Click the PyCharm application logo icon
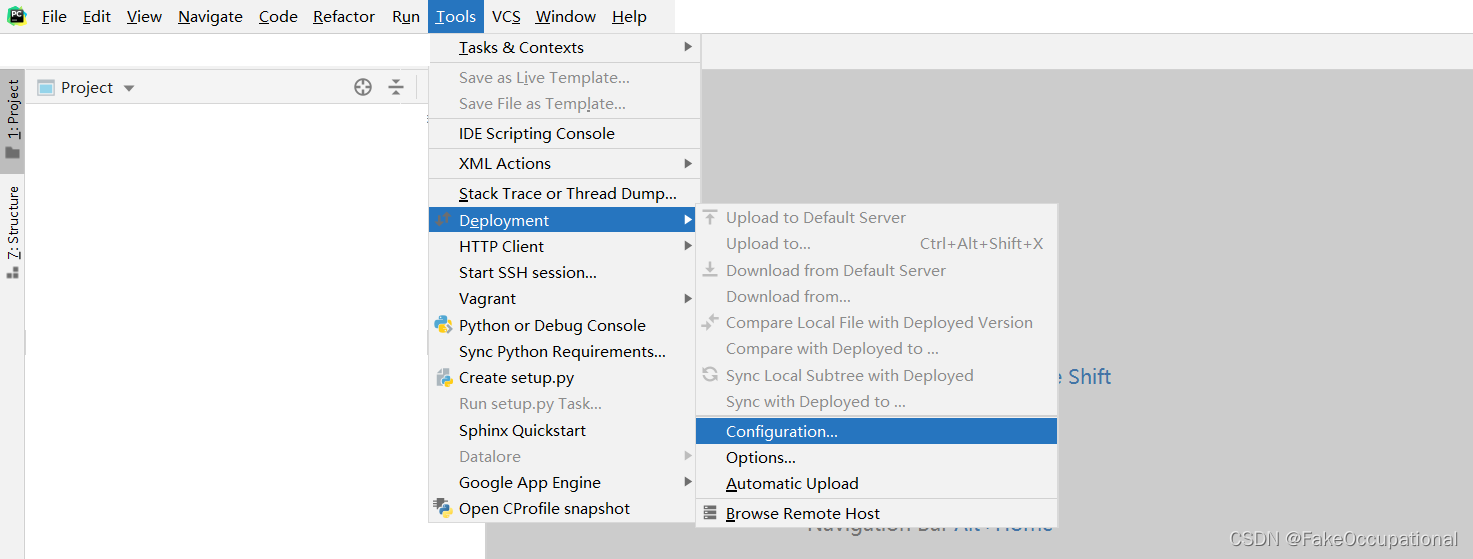The height and width of the screenshot is (559, 1473). coord(16,16)
